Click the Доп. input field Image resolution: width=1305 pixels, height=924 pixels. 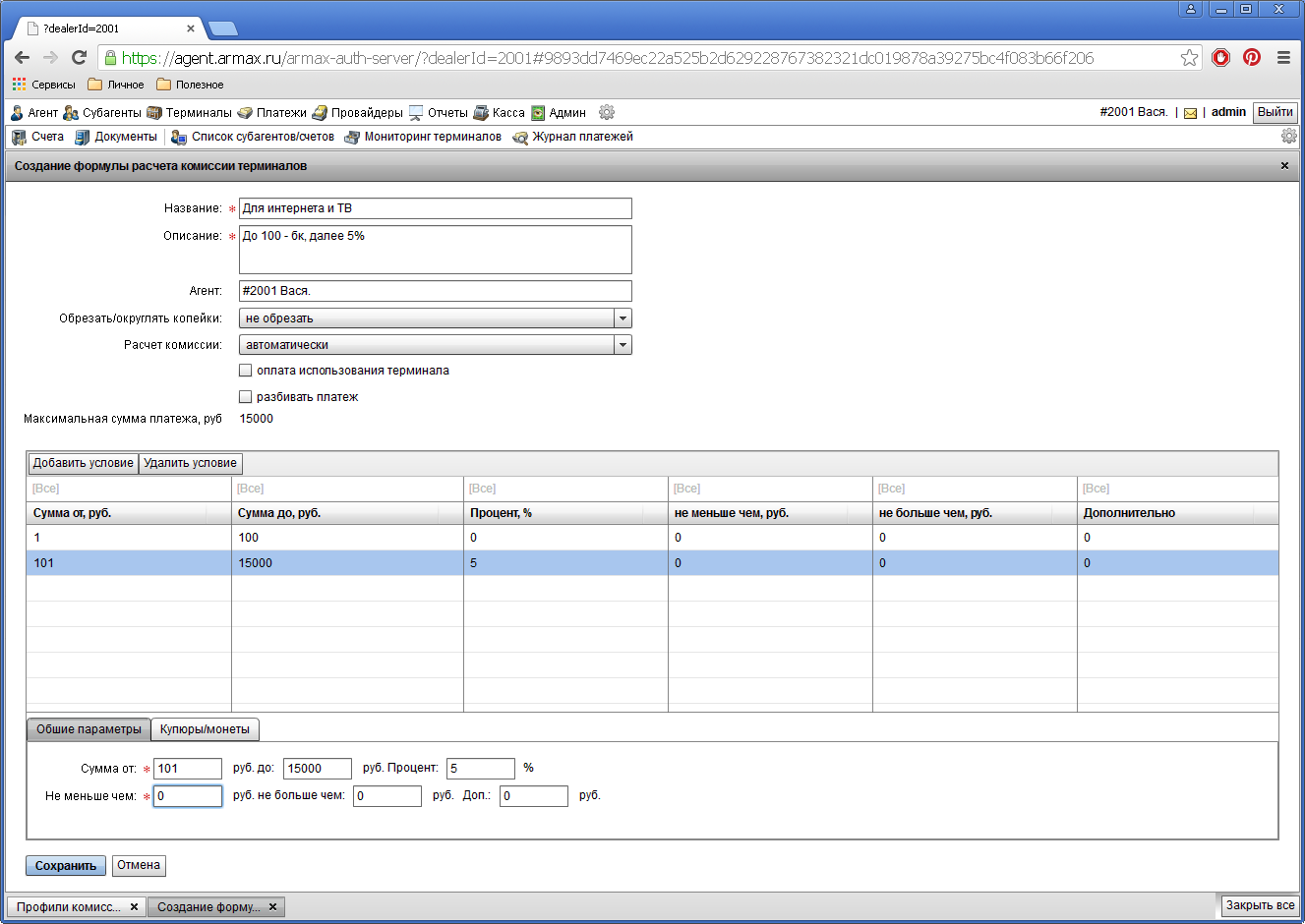tap(534, 796)
